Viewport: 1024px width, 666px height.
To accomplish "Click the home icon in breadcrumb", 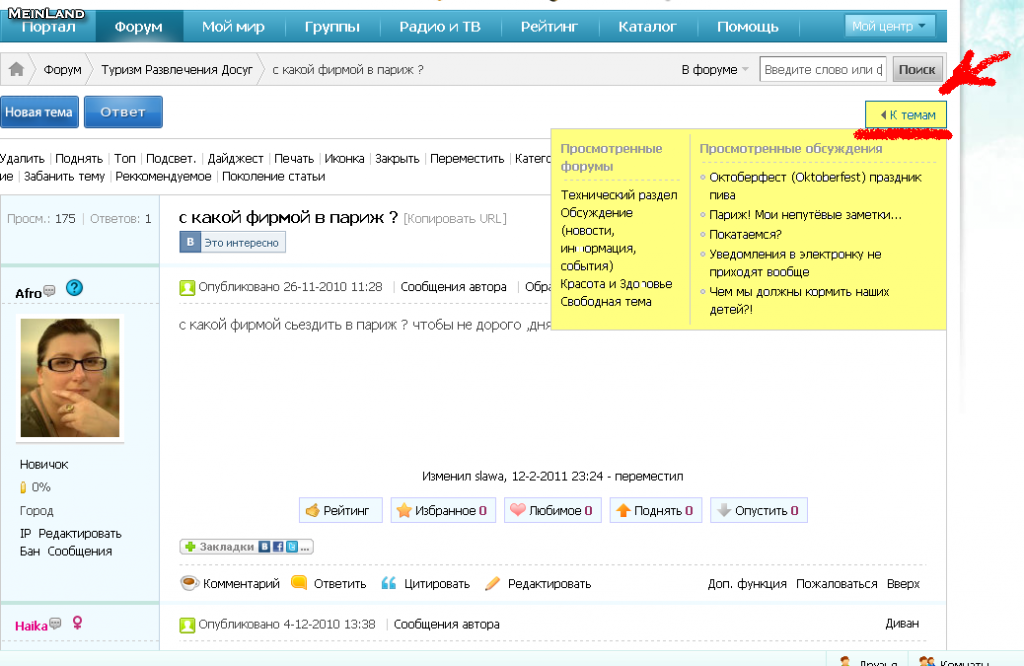I will pyautogui.click(x=16, y=70).
